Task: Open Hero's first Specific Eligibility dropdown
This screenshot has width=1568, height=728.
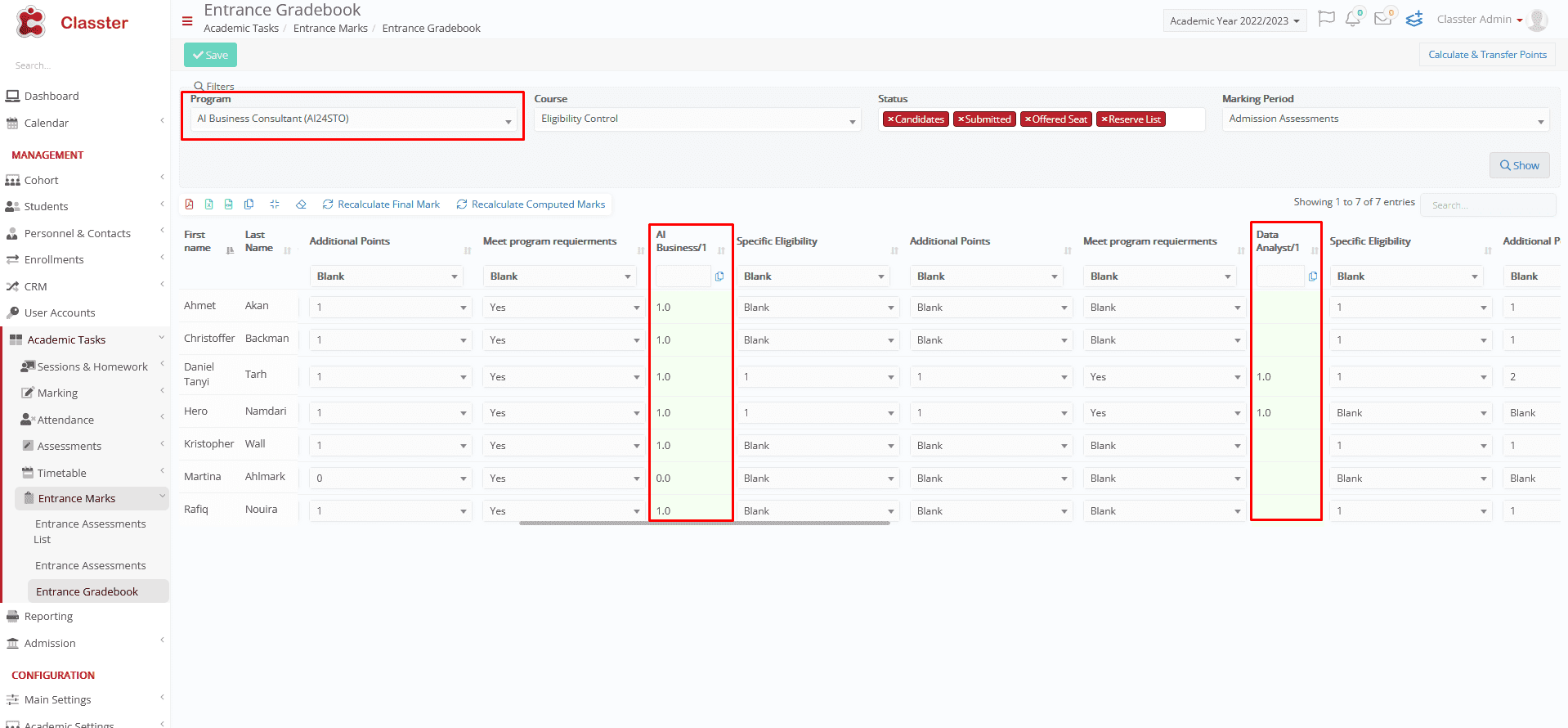Action: pyautogui.click(x=818, y=413)
